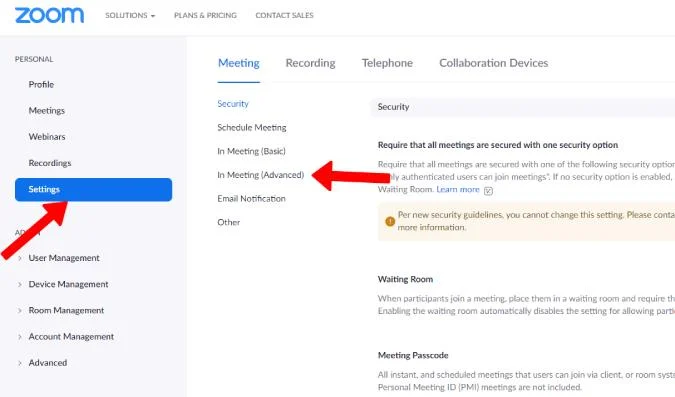Viewport: 675px width, 397px height.
Task: Expand Room Management chevron
Action: pyautogui.click(x=20, y=310)
